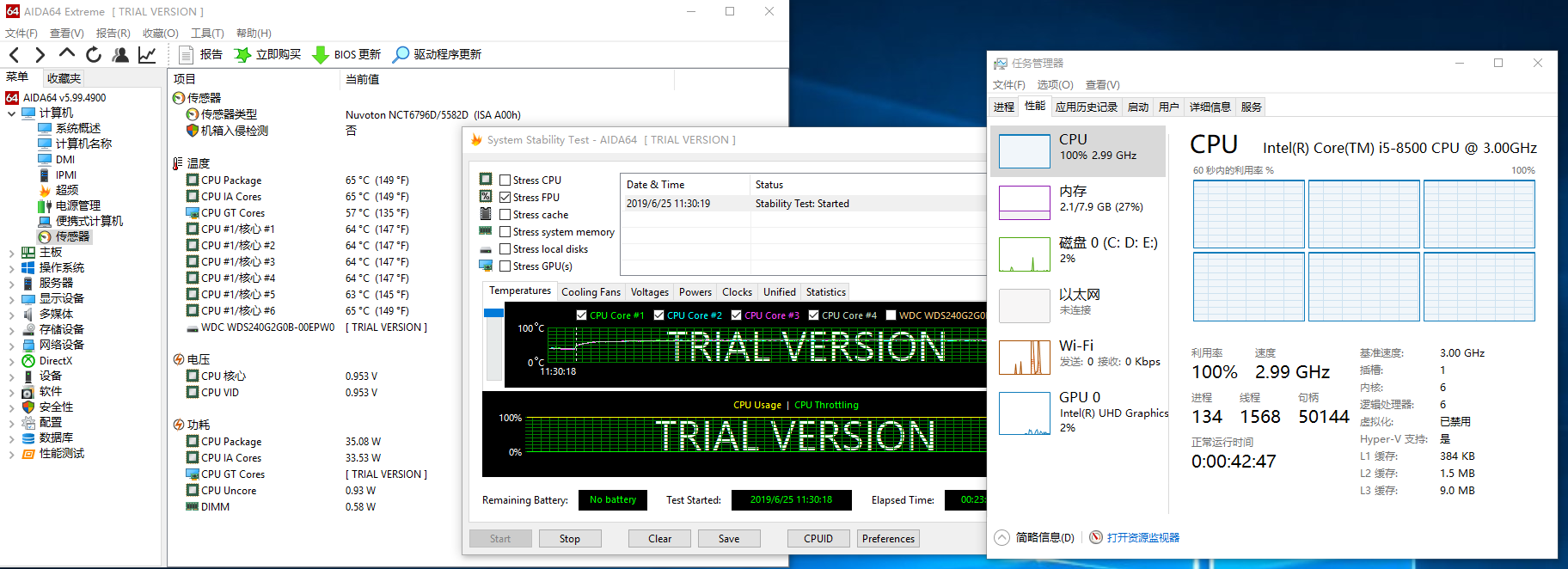Screen dimensions: 1568x569
Task: Expand the 服务器 tree node
Action: pyautogui.click(x=11, y=284)
